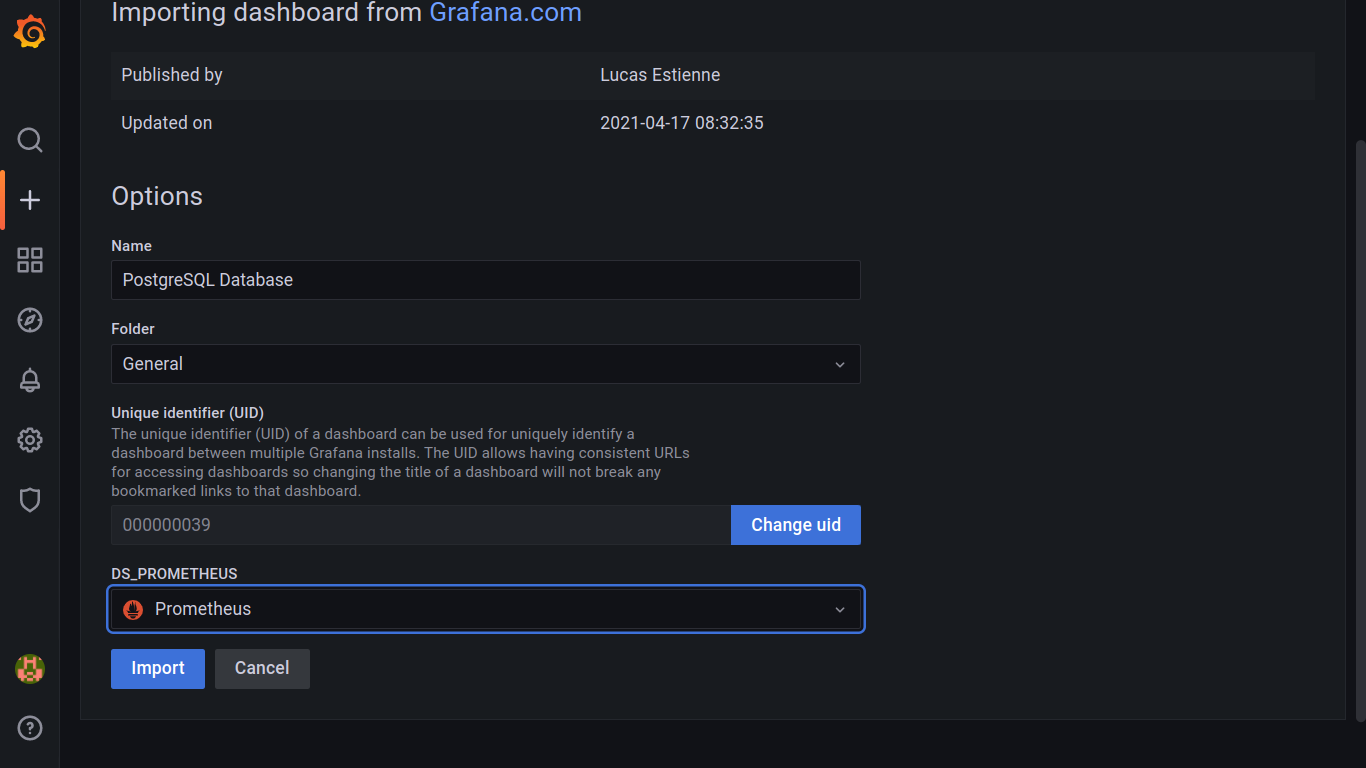Open the Search dashboards magnifier icon
This screenshot has height=768, width=1366.
point(30,140)
